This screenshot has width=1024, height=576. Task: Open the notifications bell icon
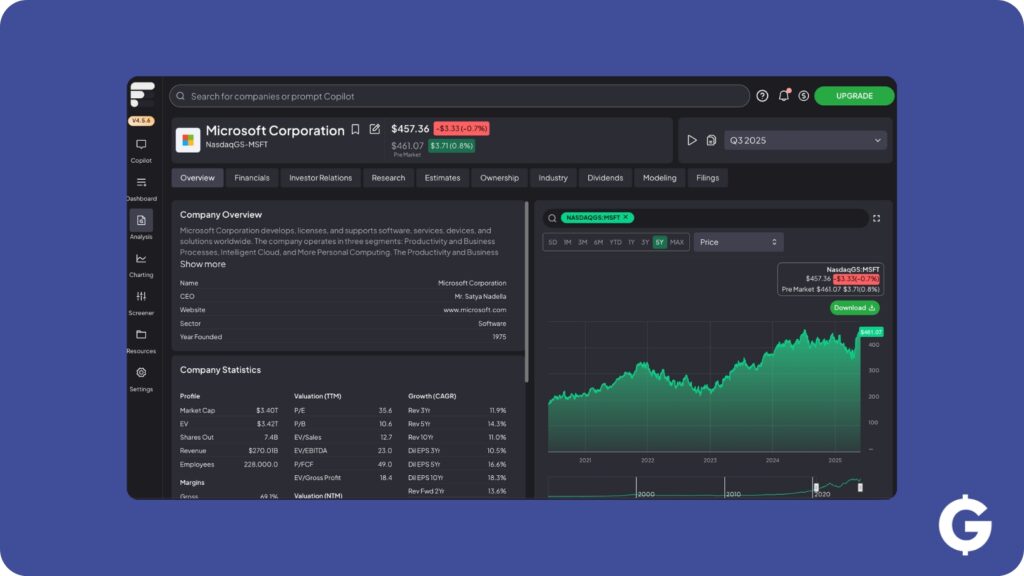pyautogui.click(x=784, y=96)
